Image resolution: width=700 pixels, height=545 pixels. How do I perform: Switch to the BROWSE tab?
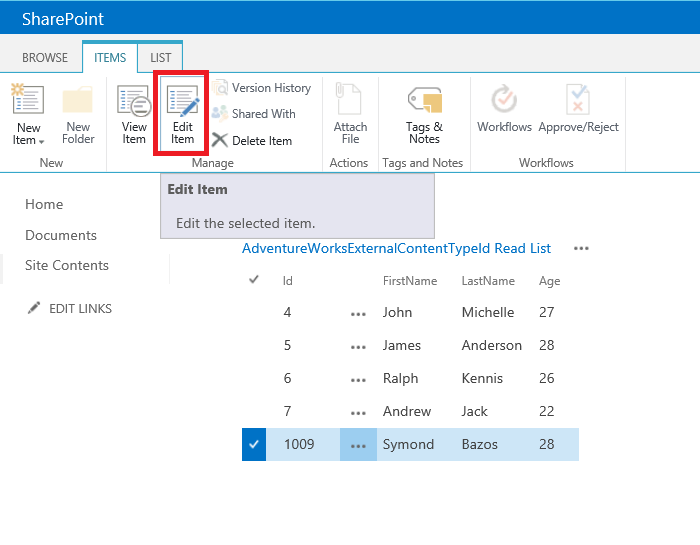click(45, 58)
